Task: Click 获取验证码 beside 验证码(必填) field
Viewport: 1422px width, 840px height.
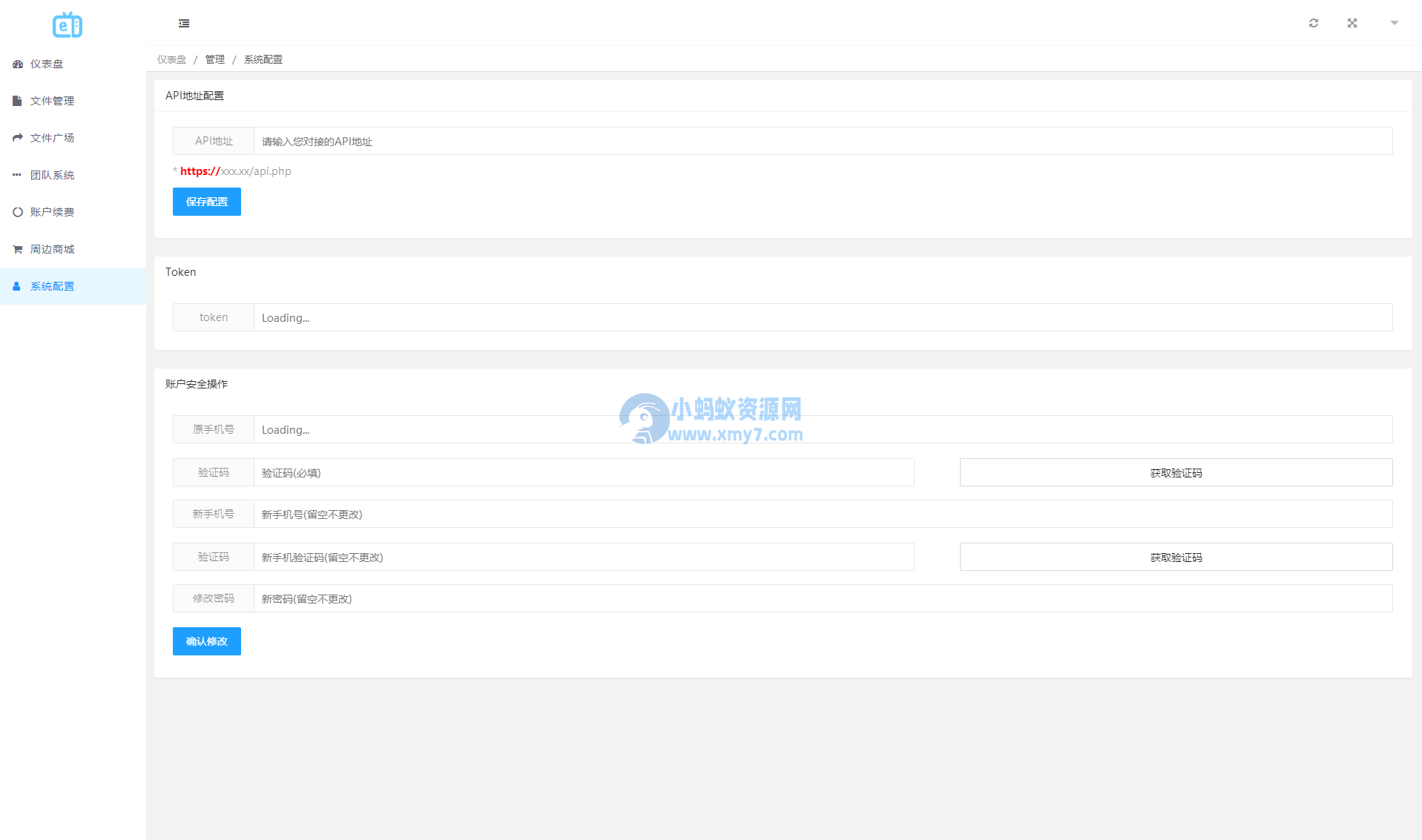Action: pos(1176,472)
